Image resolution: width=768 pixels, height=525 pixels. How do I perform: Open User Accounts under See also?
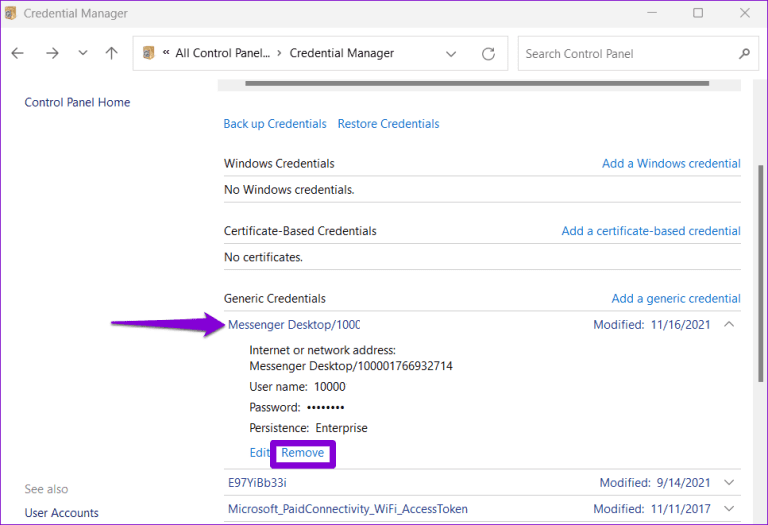tap(62, 513)
